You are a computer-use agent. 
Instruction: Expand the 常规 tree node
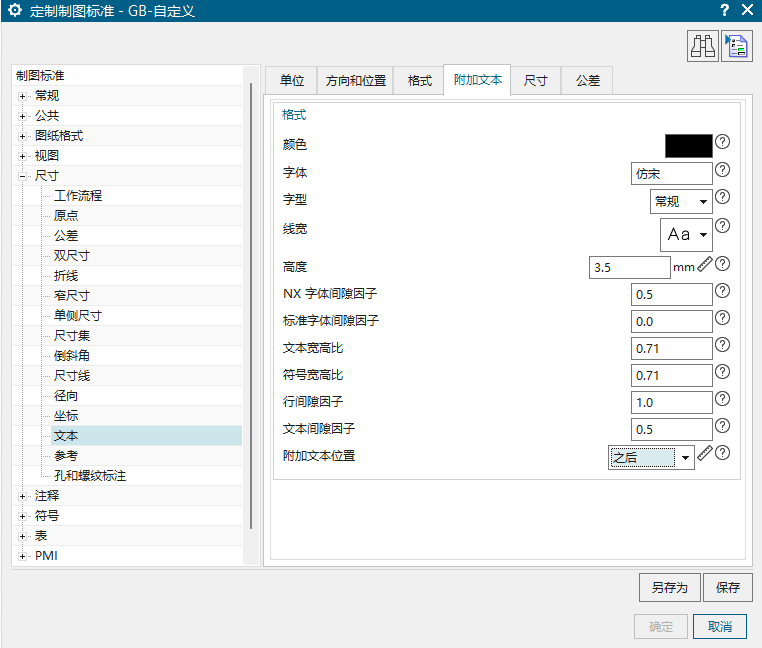tap(22, 96)
